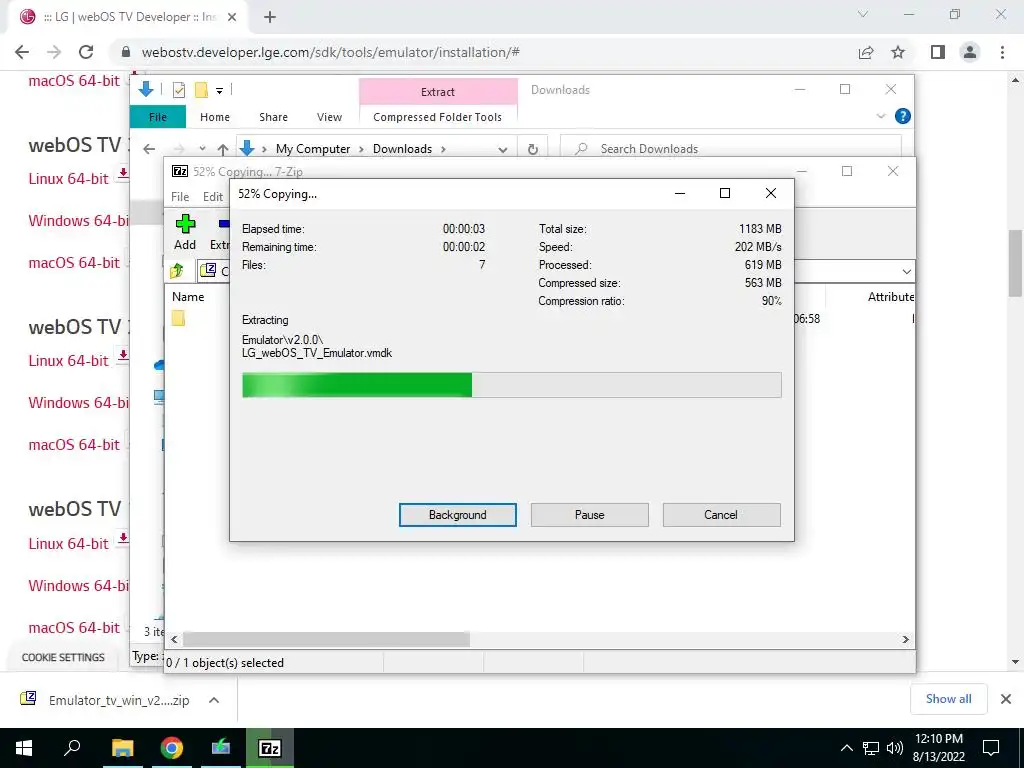
Task: Open the network tray icon
Action: (x=871, y=748)
